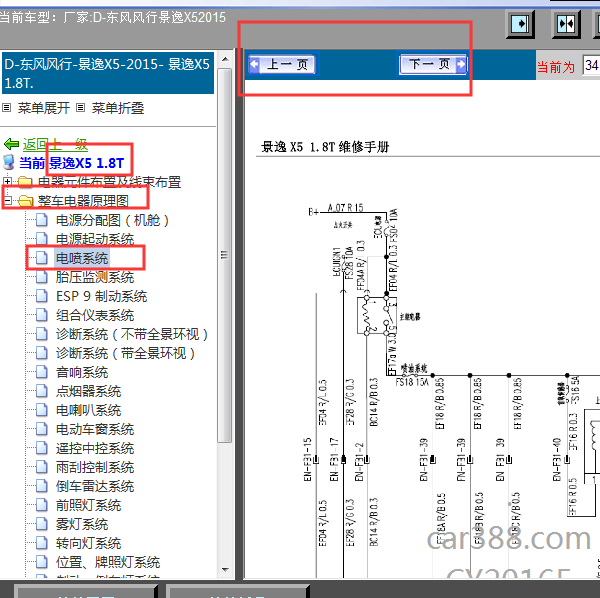Click the previous page button 上一页
600x598 pixels.
point(282,64)
